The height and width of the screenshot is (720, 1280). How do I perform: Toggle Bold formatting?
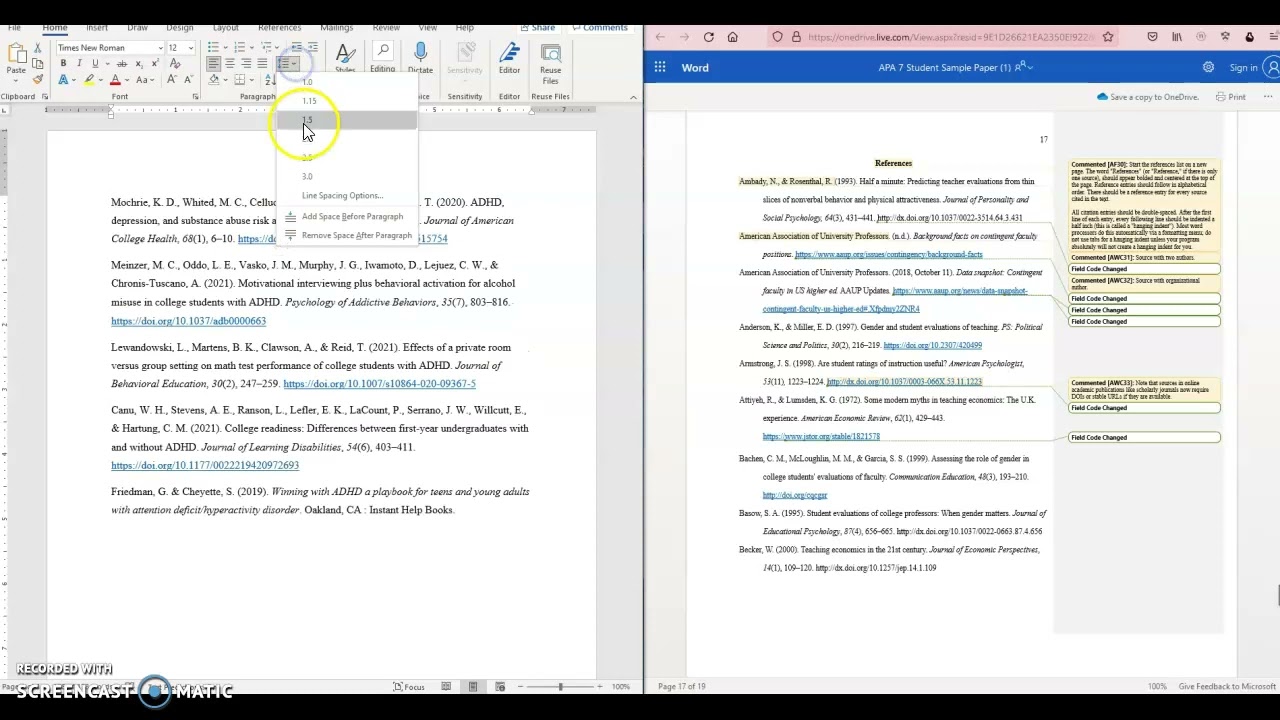pos(63,64)
